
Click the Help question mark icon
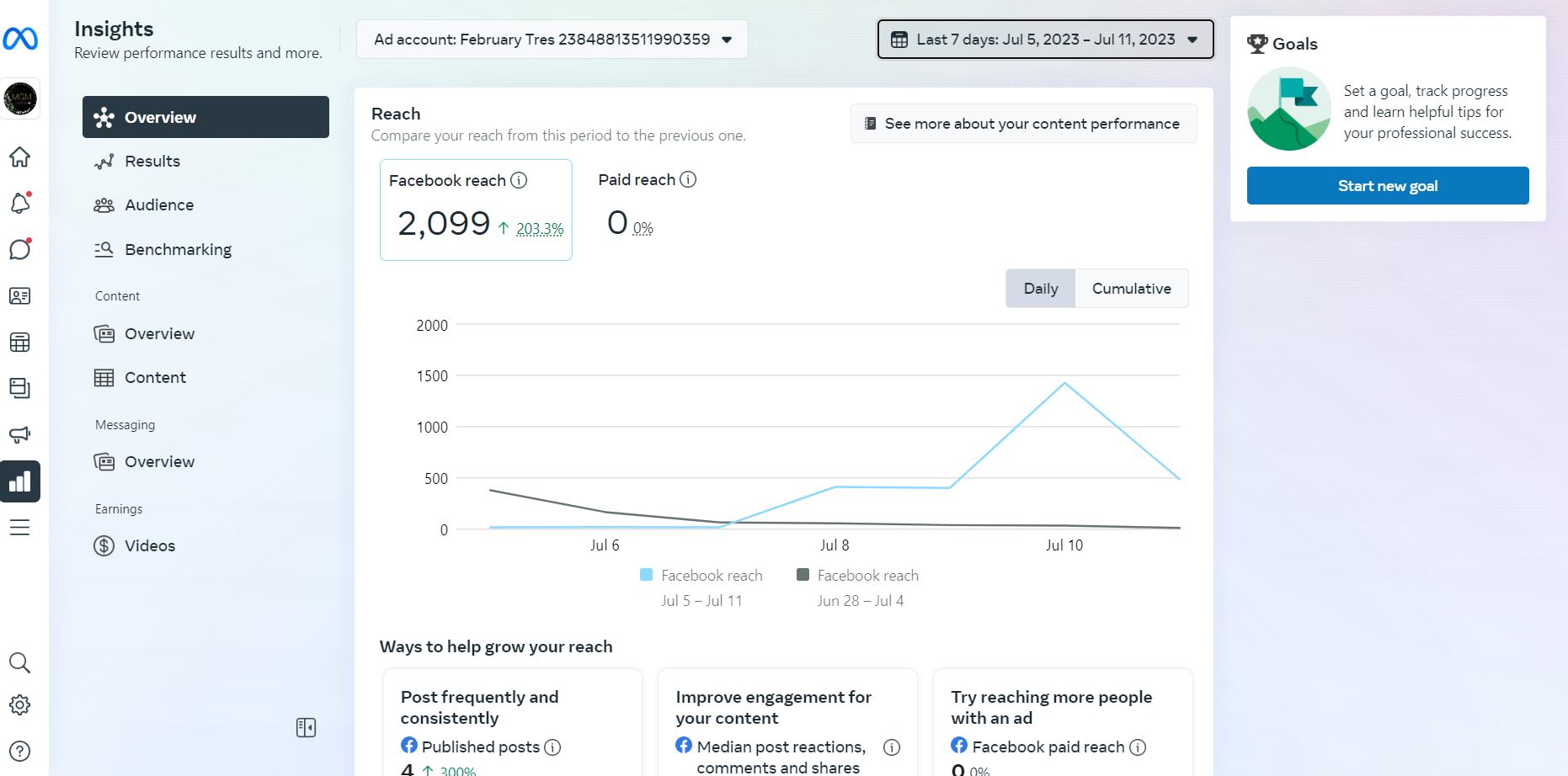point(20,751)
